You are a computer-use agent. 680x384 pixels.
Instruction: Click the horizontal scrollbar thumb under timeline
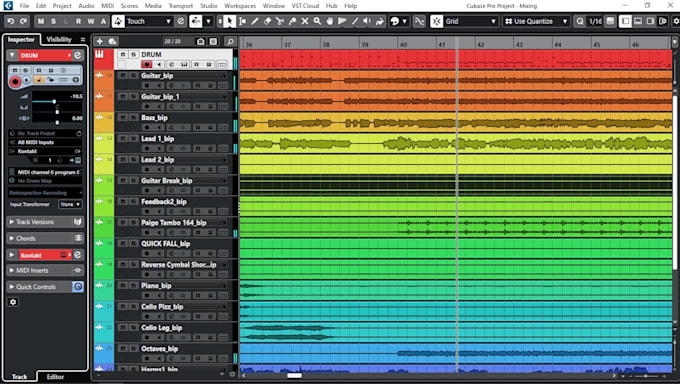294,375
